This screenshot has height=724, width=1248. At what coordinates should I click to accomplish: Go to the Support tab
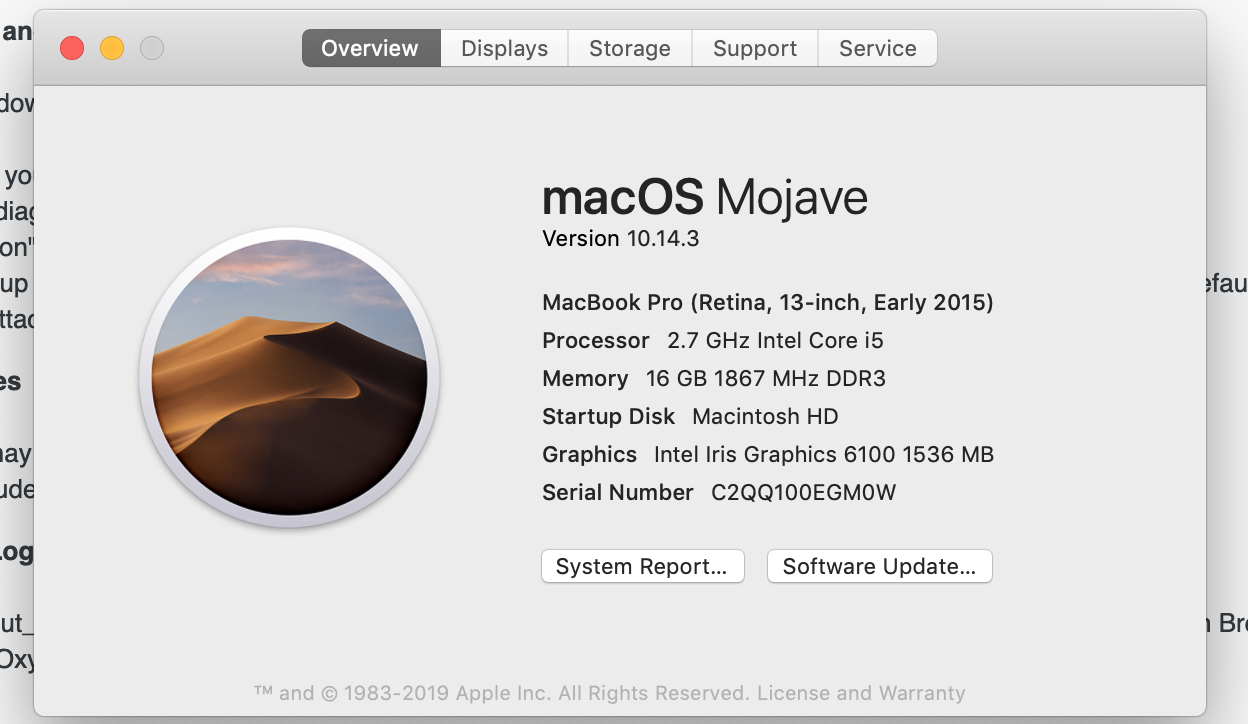pyautogui.click(x=754, y=48)
